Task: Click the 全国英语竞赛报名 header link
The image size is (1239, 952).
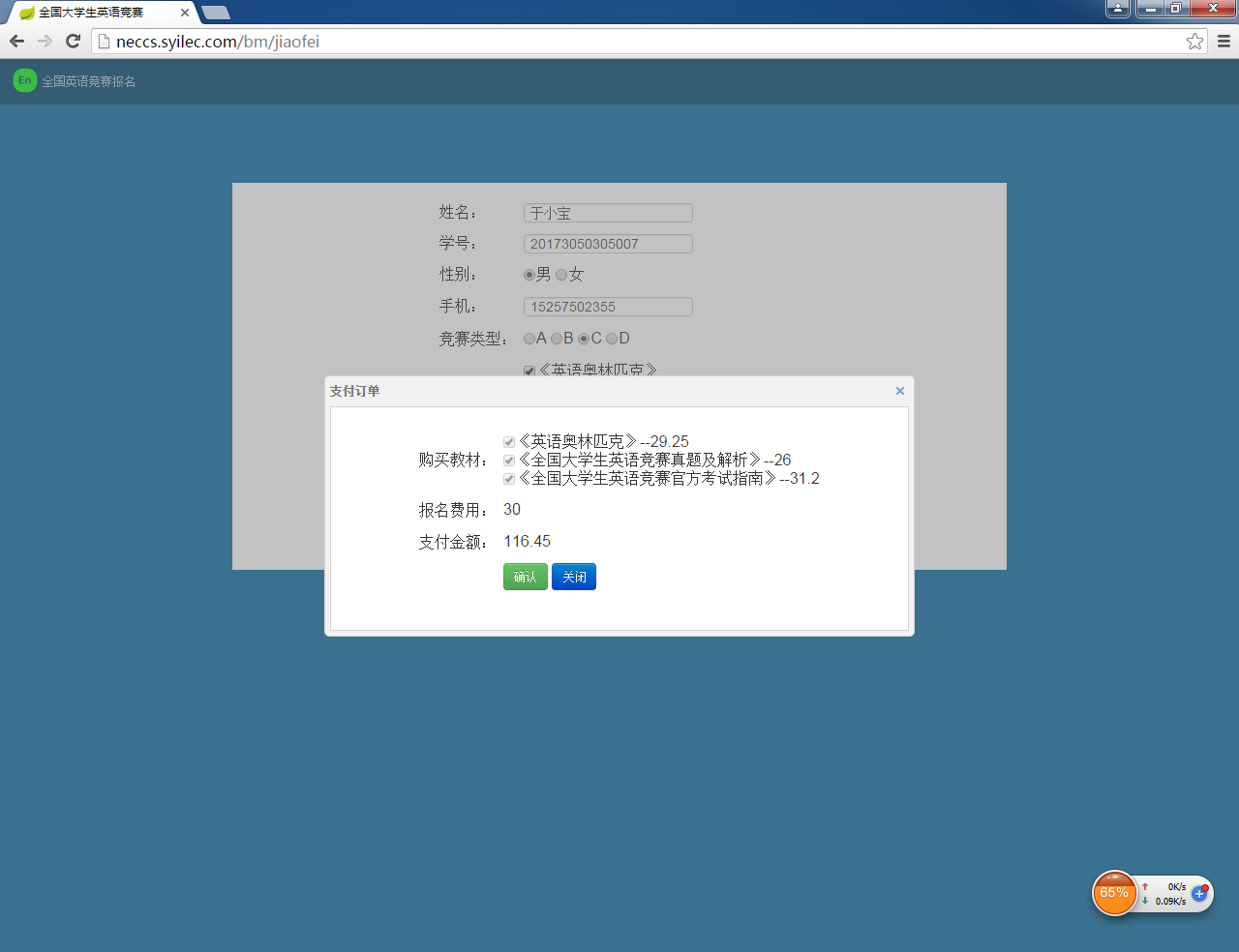Action: click(88, 81)
